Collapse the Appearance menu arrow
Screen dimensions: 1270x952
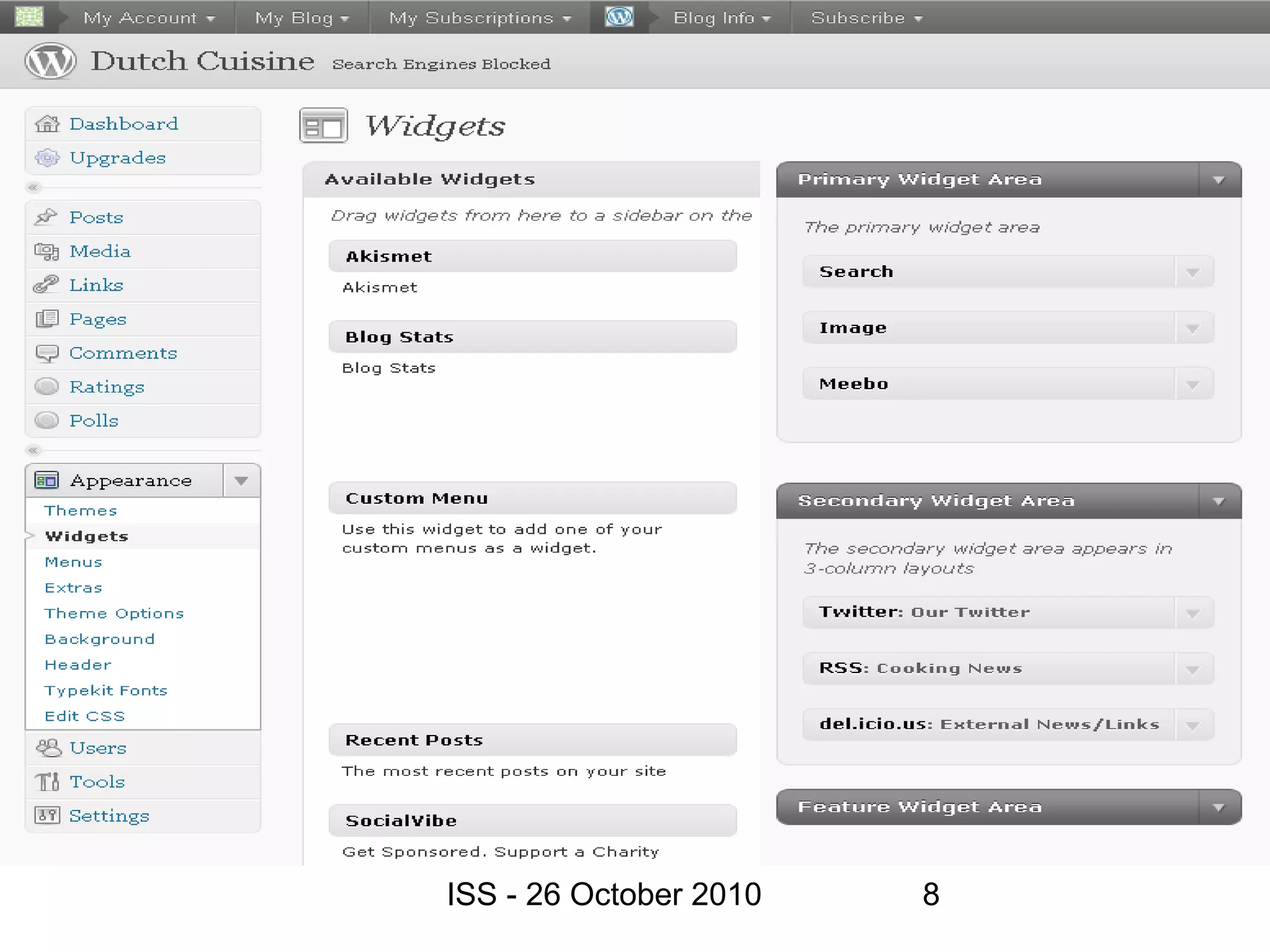[241, 481]
